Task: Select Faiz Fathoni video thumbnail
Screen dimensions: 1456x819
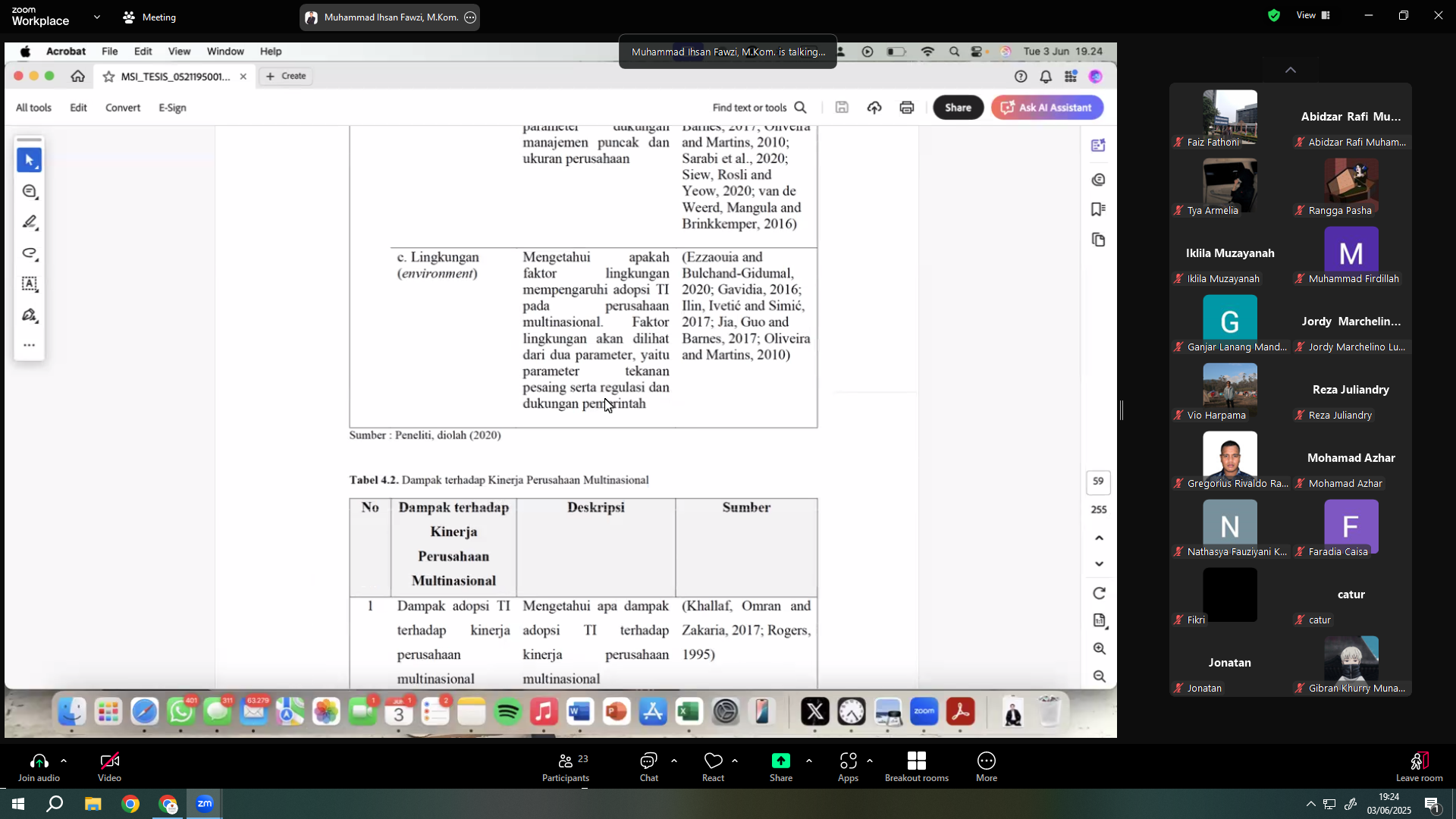Action: coord(1229,118)
